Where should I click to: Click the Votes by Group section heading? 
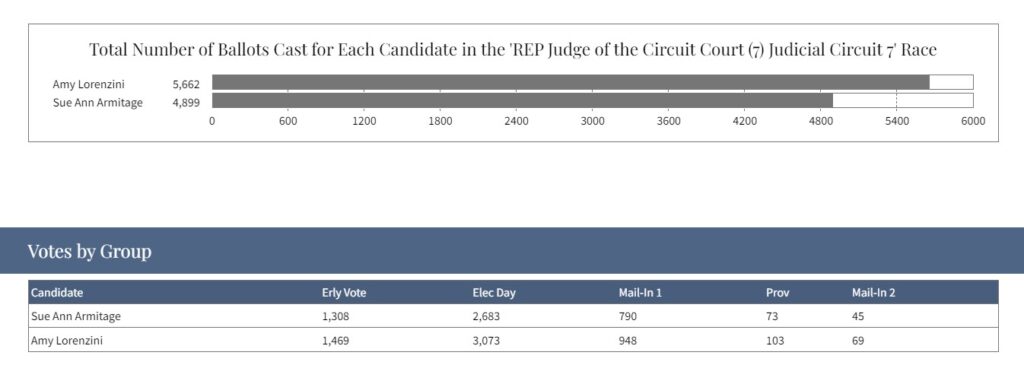89,251
